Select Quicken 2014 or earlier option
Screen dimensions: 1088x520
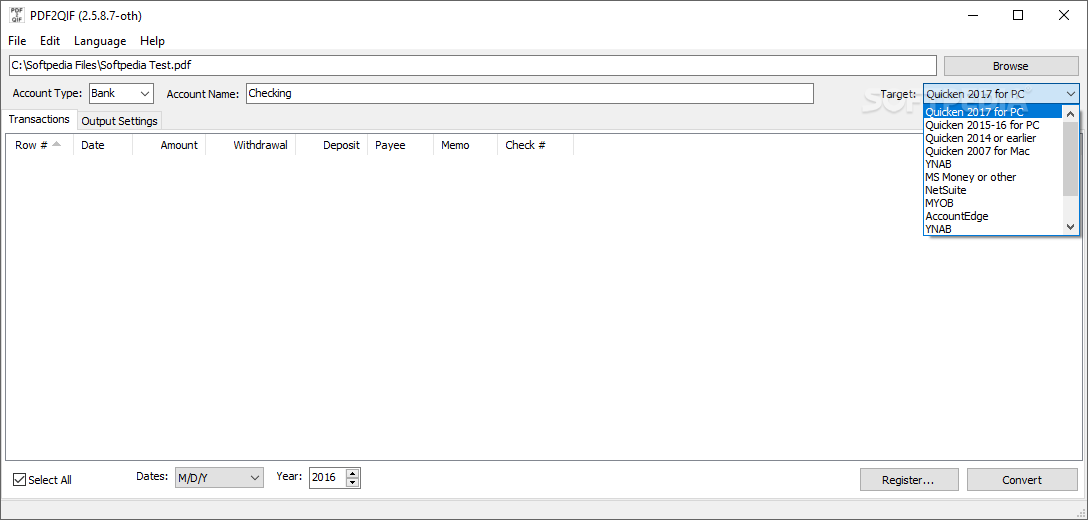993,138
